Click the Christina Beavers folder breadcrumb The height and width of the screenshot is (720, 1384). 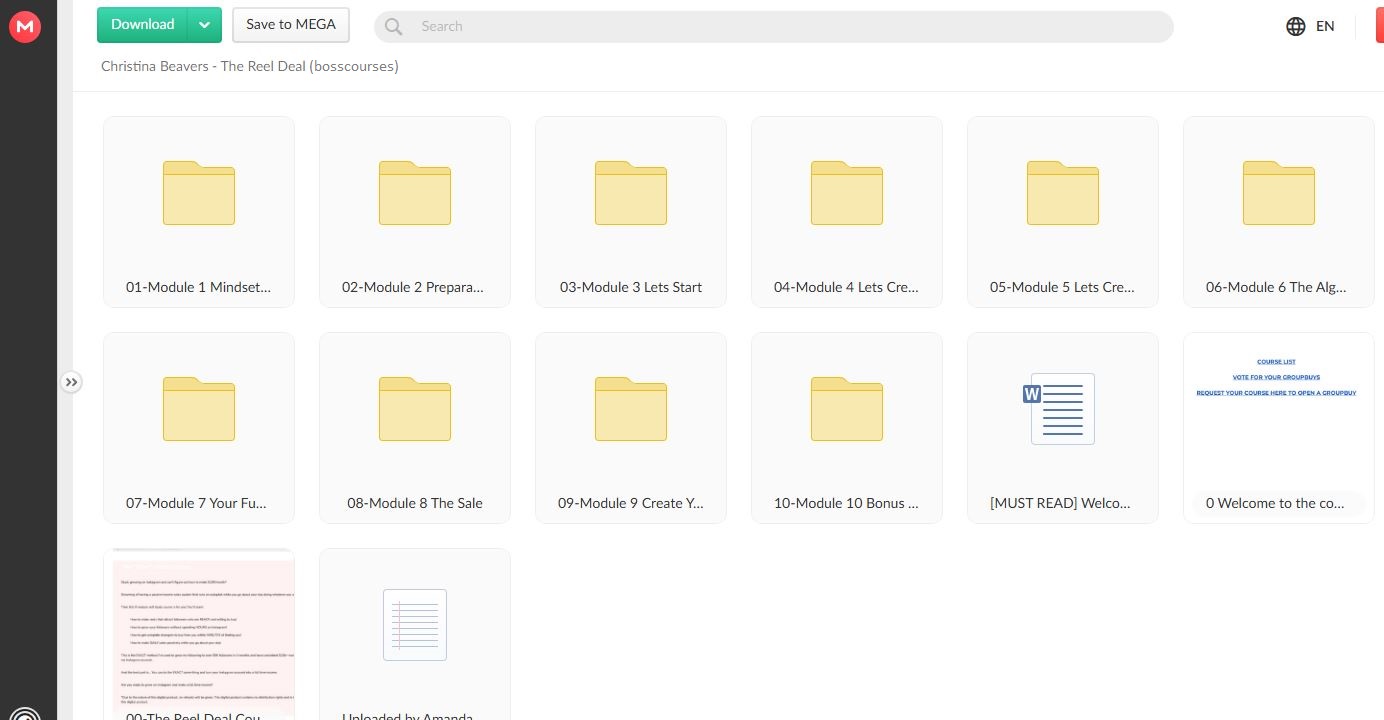click(x=250, y=67)
